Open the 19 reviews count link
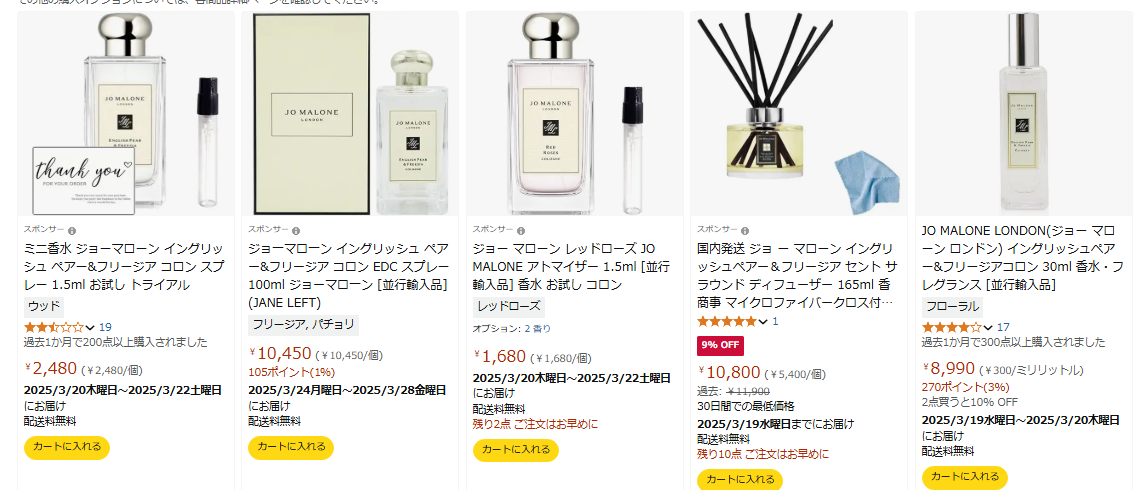The width and height of the screenshot is (1145, 490). tap(105, 327)
